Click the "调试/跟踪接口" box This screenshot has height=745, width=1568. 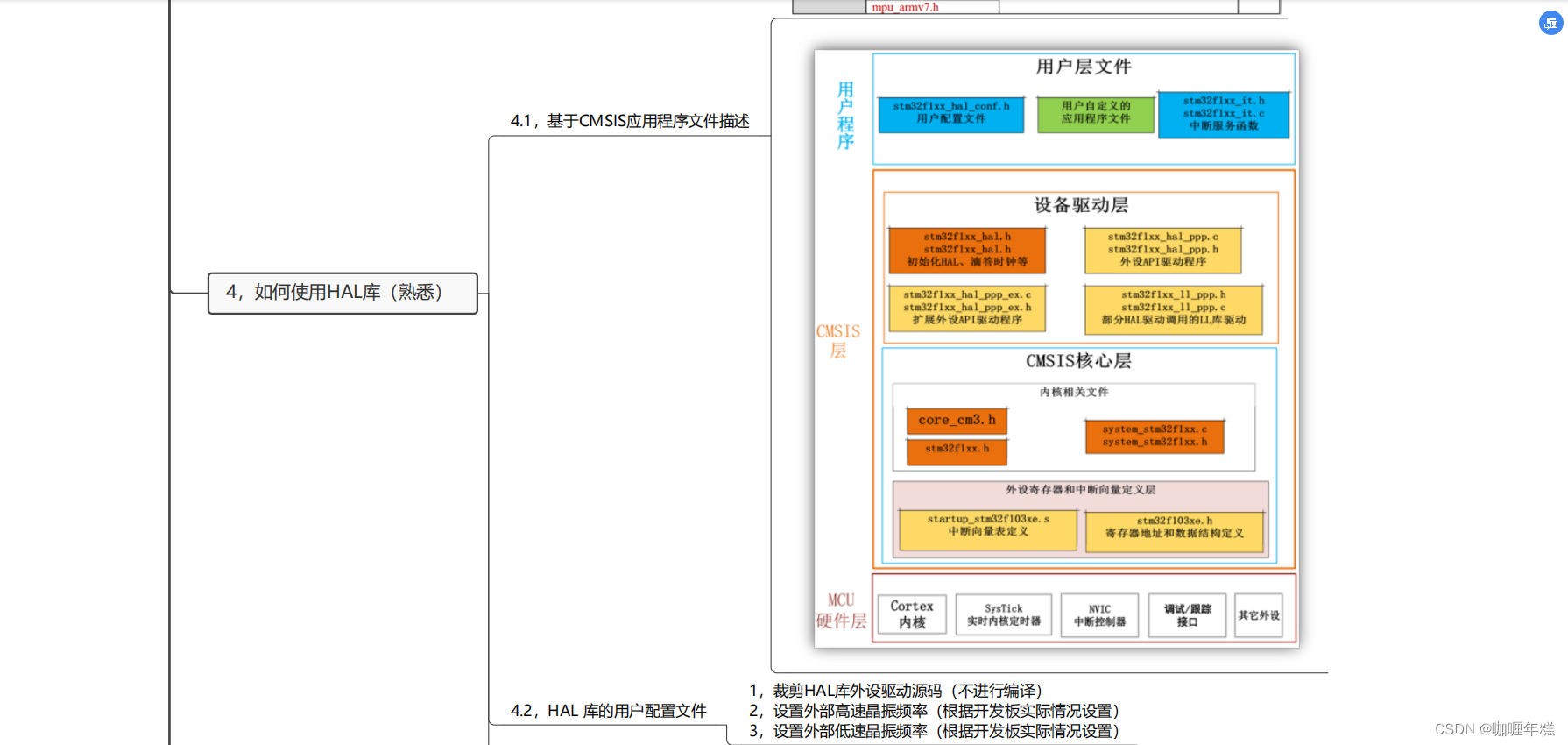[x=1187, y=615]
